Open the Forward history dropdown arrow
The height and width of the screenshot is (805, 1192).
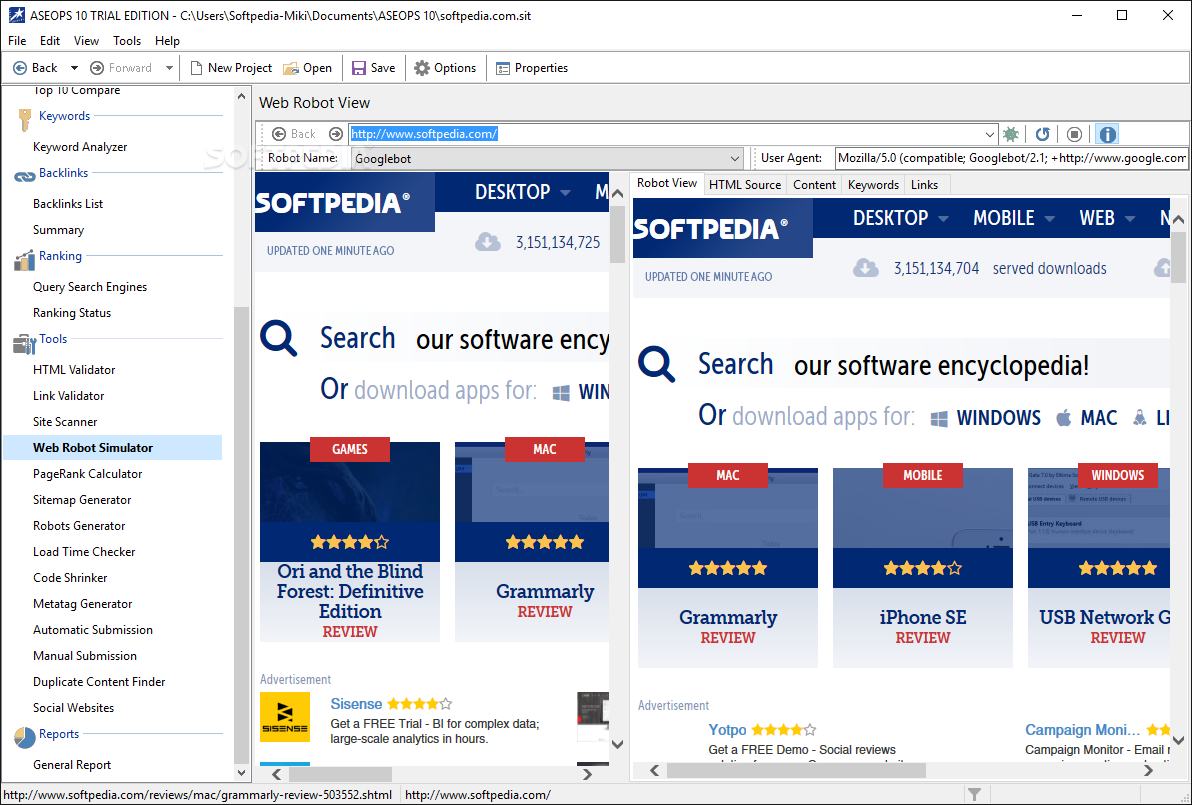169,68
